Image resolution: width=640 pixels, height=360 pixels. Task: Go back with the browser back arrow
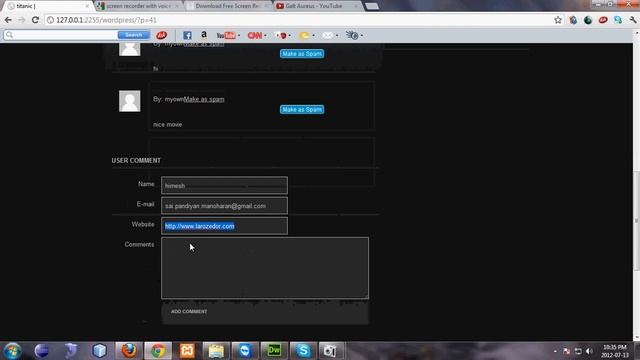[8, 20]
